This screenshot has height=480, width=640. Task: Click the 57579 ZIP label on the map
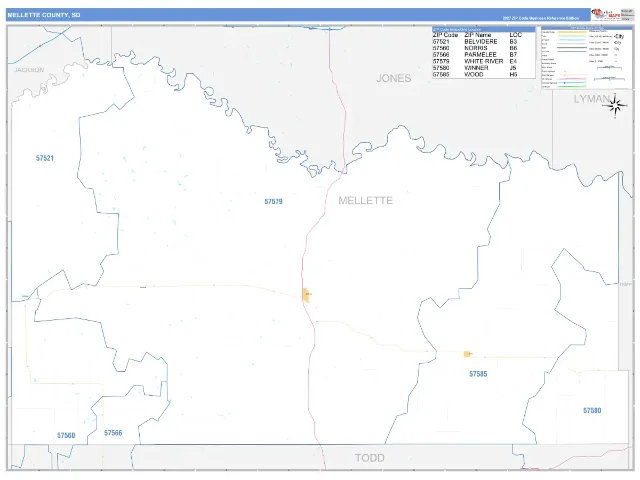(273, 202)
